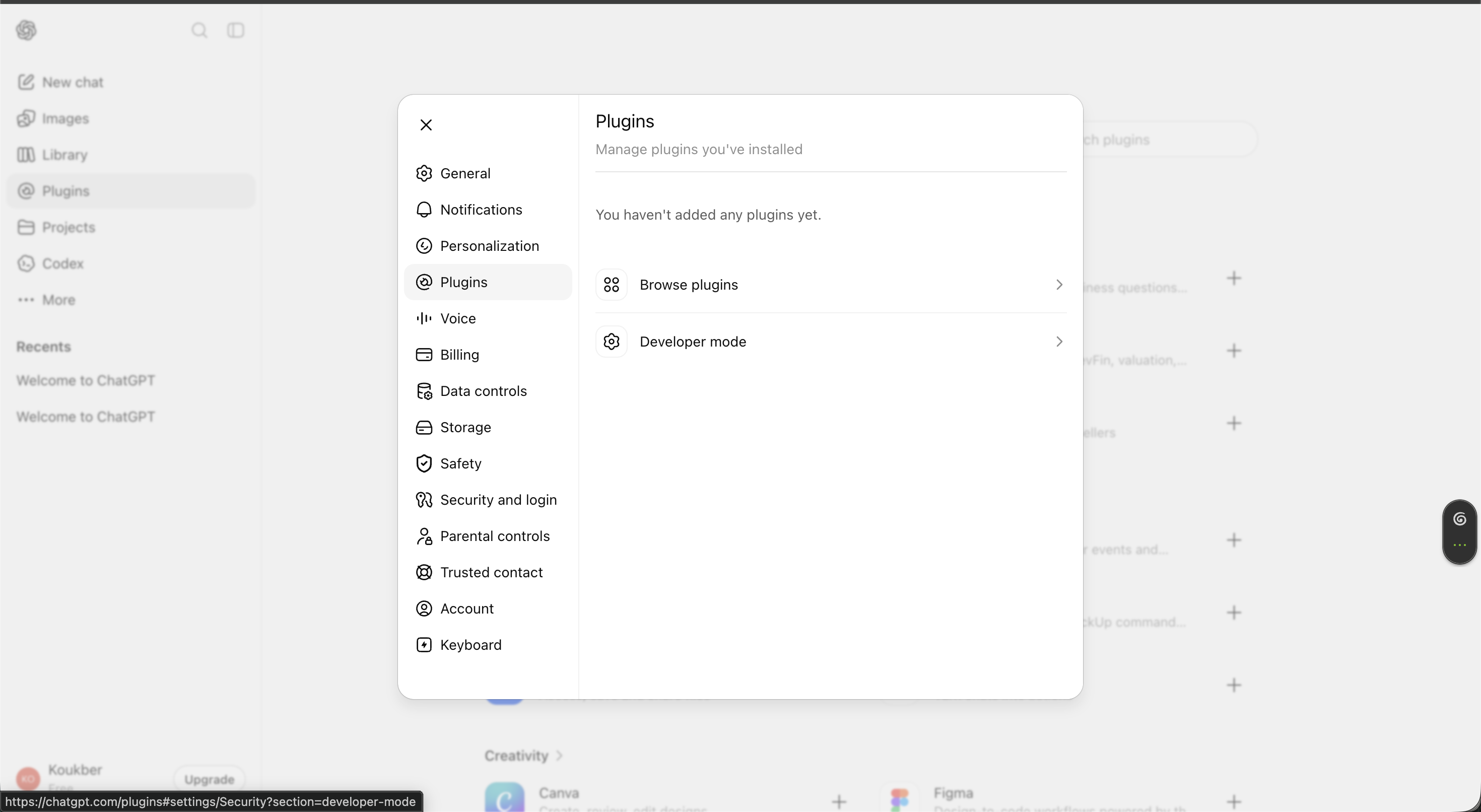Open Account settings tab
1481x812 pixels.
coord(488,608)
